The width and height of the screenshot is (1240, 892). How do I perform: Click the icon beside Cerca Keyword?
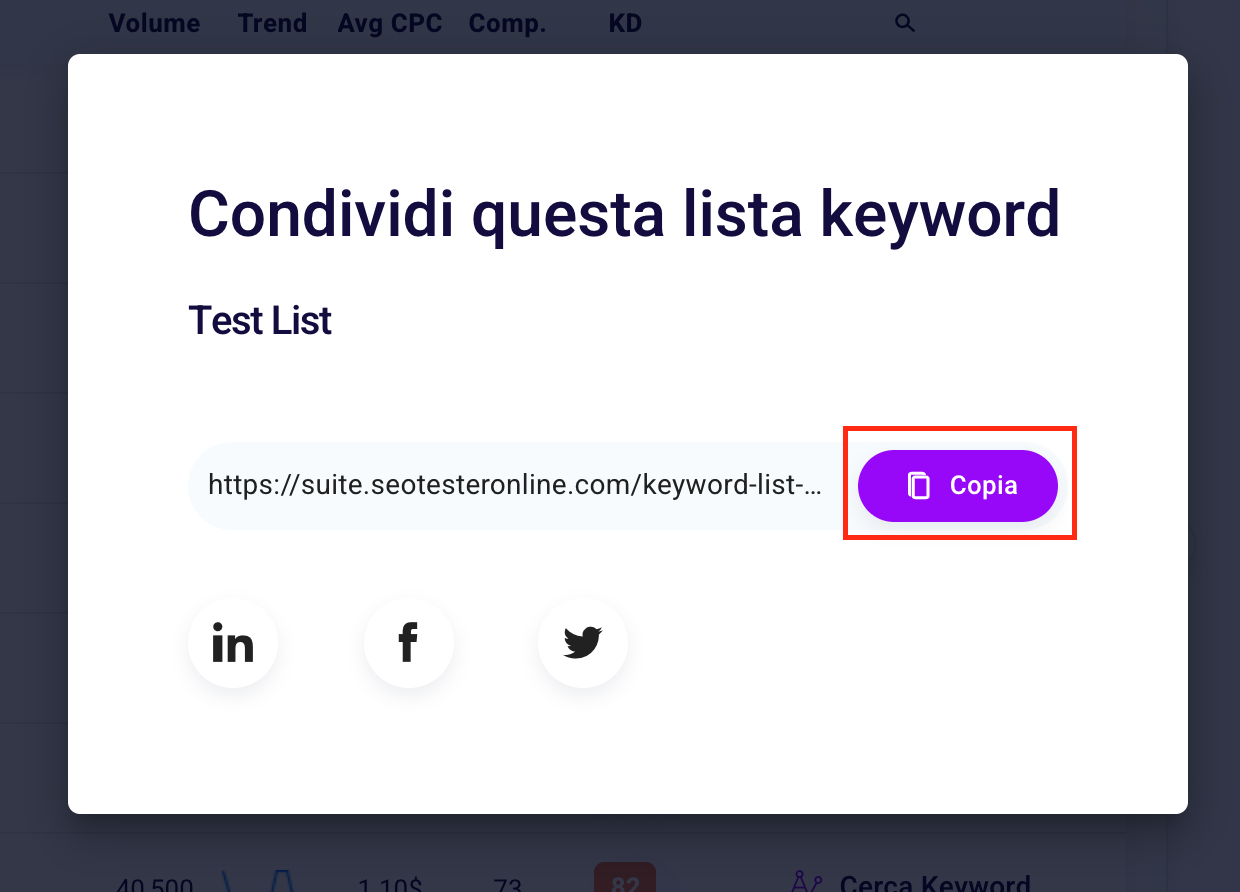[806, 882]
